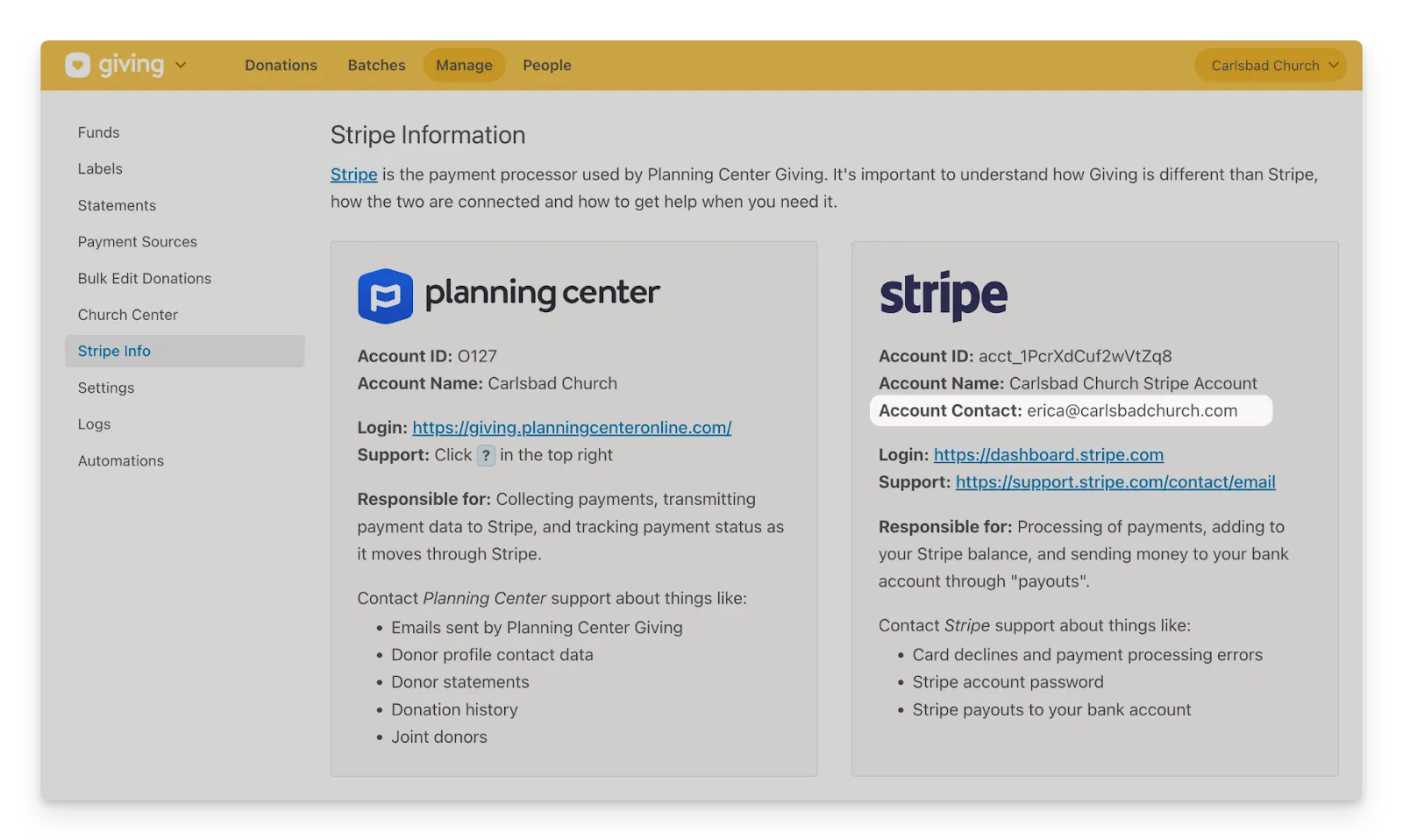1403x840 pixels.
Task: Go to the People tab
Action: [546, 66]
